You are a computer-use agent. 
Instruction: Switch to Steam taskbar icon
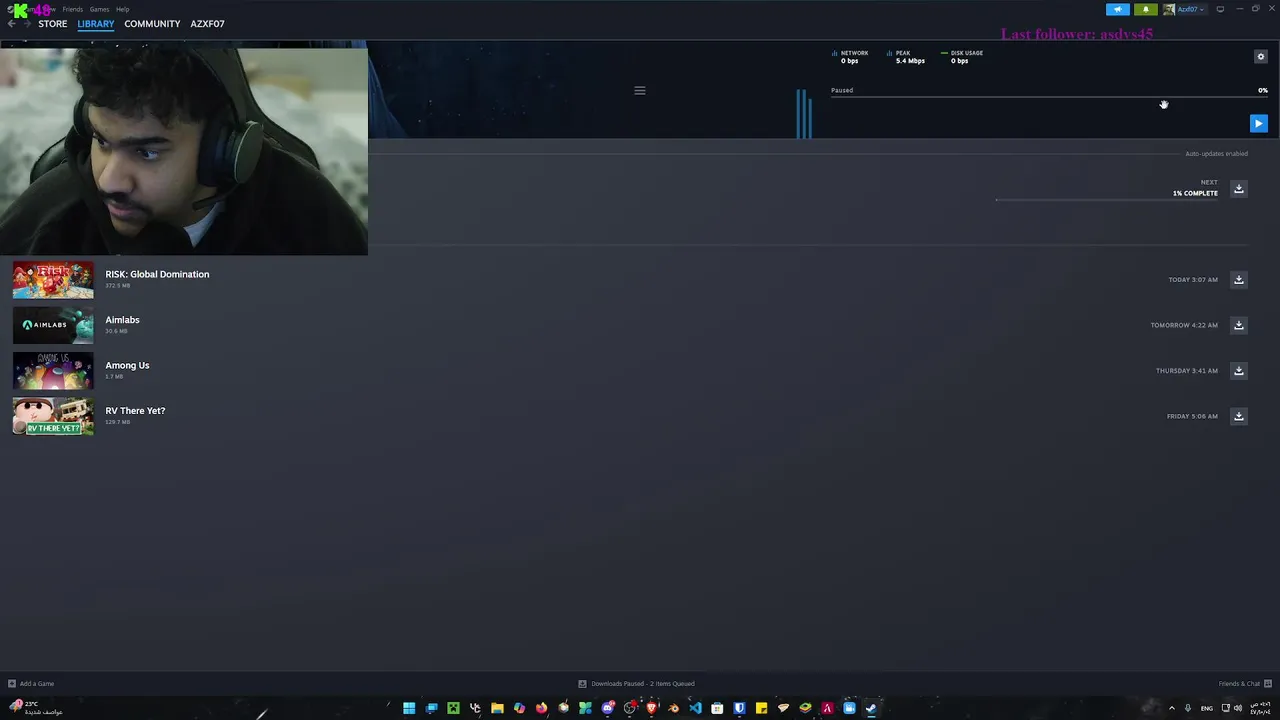(871, 708)
